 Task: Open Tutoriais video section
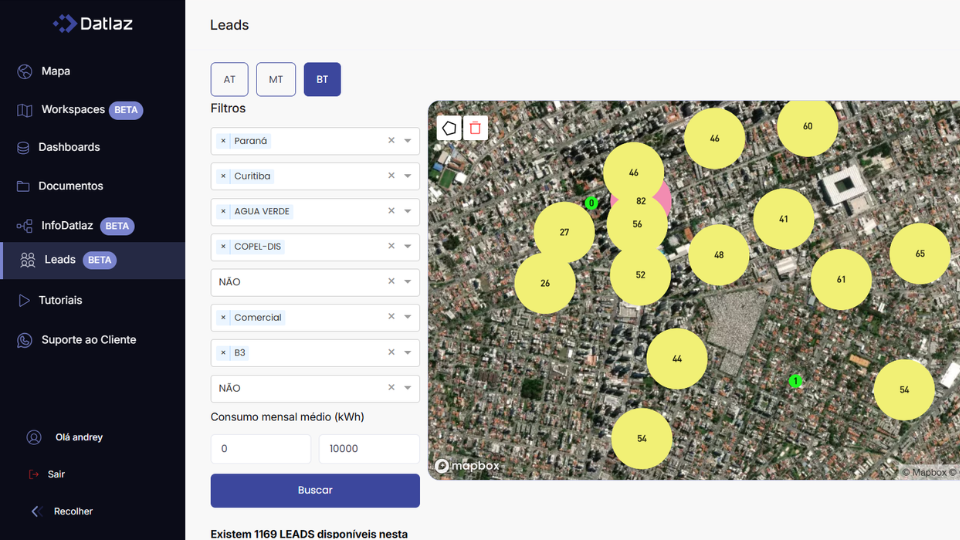(x=60, y=300)
